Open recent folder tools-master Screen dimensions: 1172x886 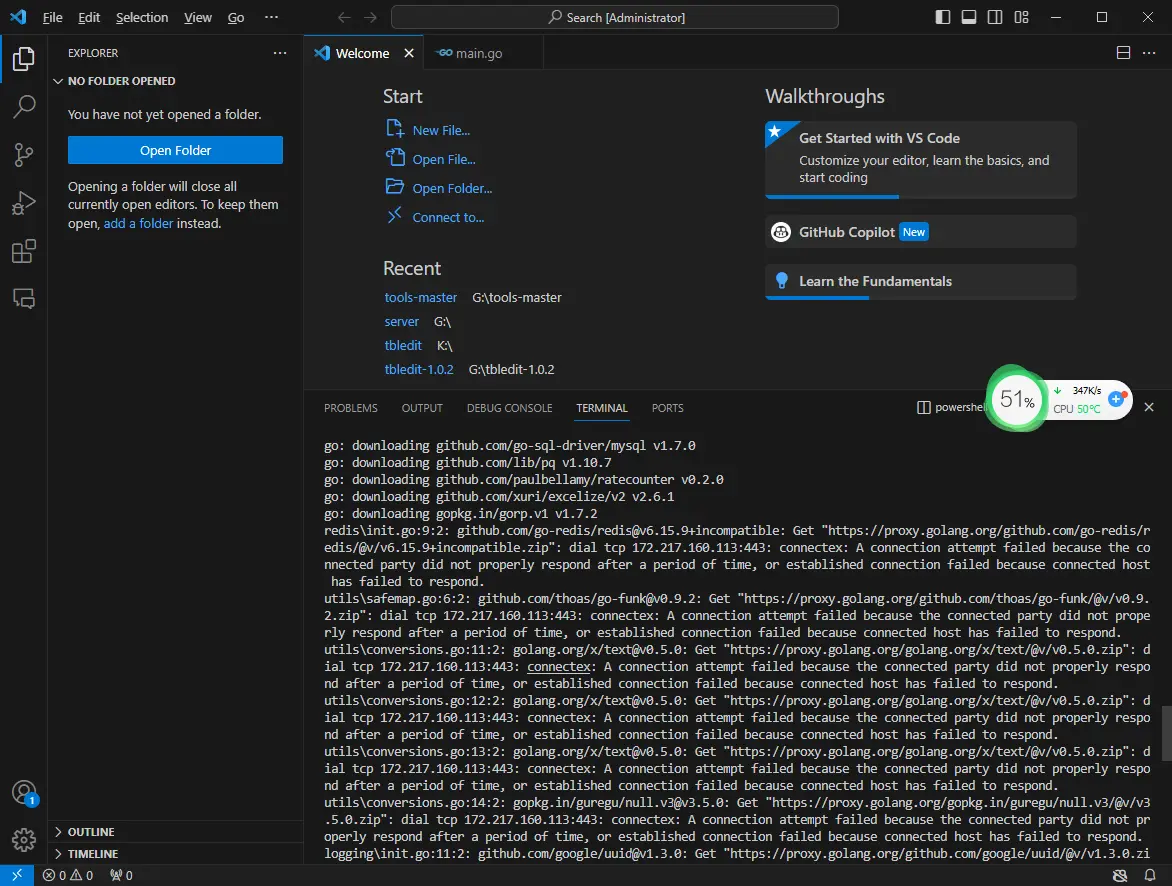(x=421, y=298)
